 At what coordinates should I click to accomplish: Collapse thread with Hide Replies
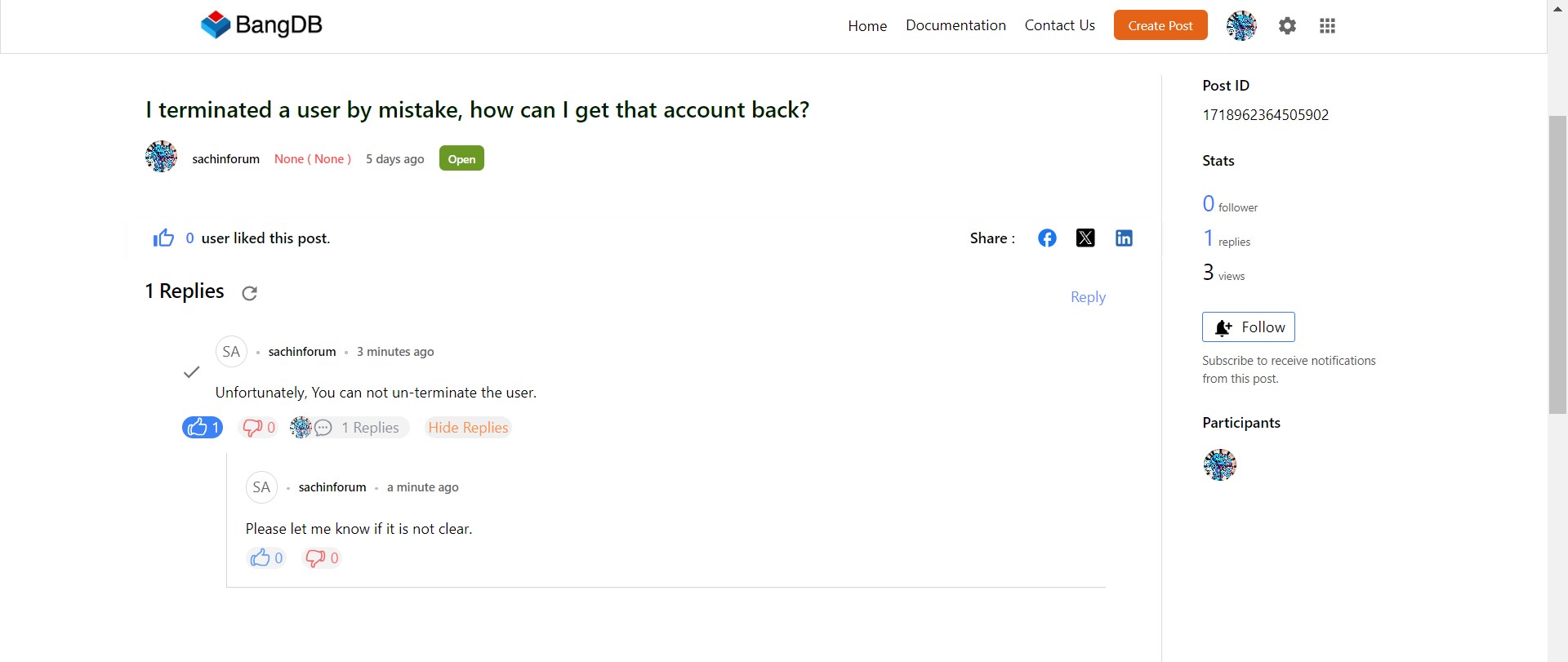click(x=468, y=427)
